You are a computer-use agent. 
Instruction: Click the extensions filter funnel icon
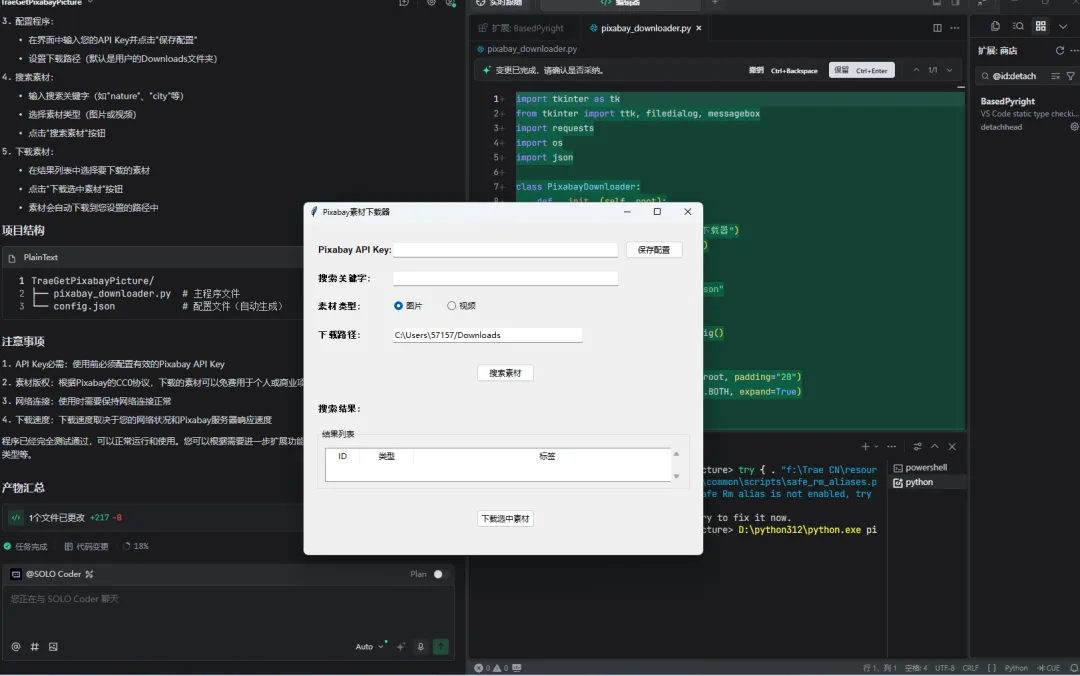pyautogui.click(x=1070, y=76)
